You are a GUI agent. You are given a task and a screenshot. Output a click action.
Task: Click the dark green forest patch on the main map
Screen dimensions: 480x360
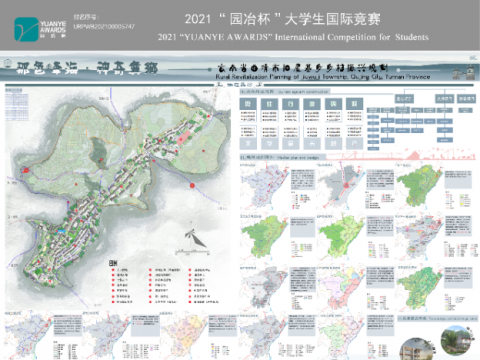pyautogui.click(x=98, y=152)
